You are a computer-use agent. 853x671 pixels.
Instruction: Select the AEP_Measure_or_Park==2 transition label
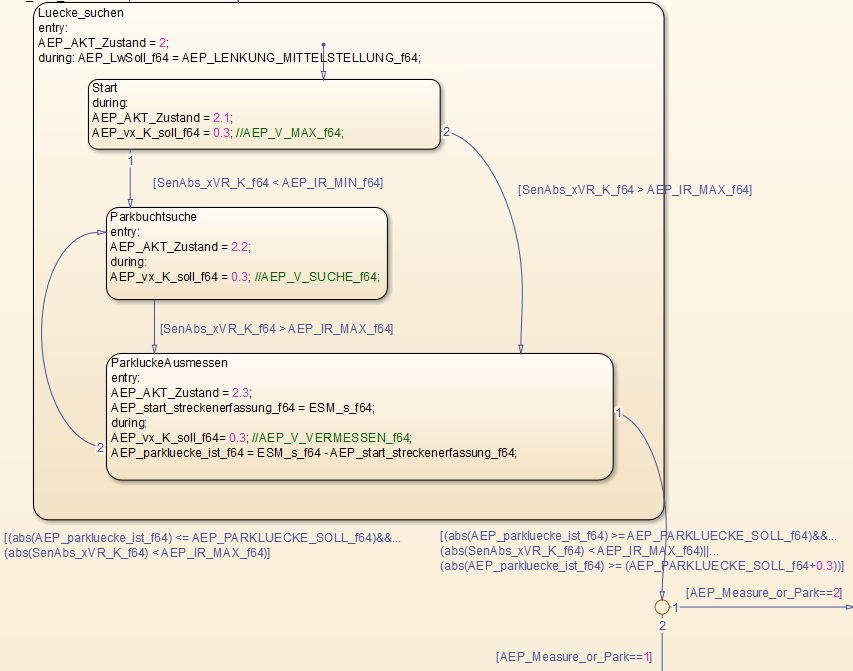764,593
